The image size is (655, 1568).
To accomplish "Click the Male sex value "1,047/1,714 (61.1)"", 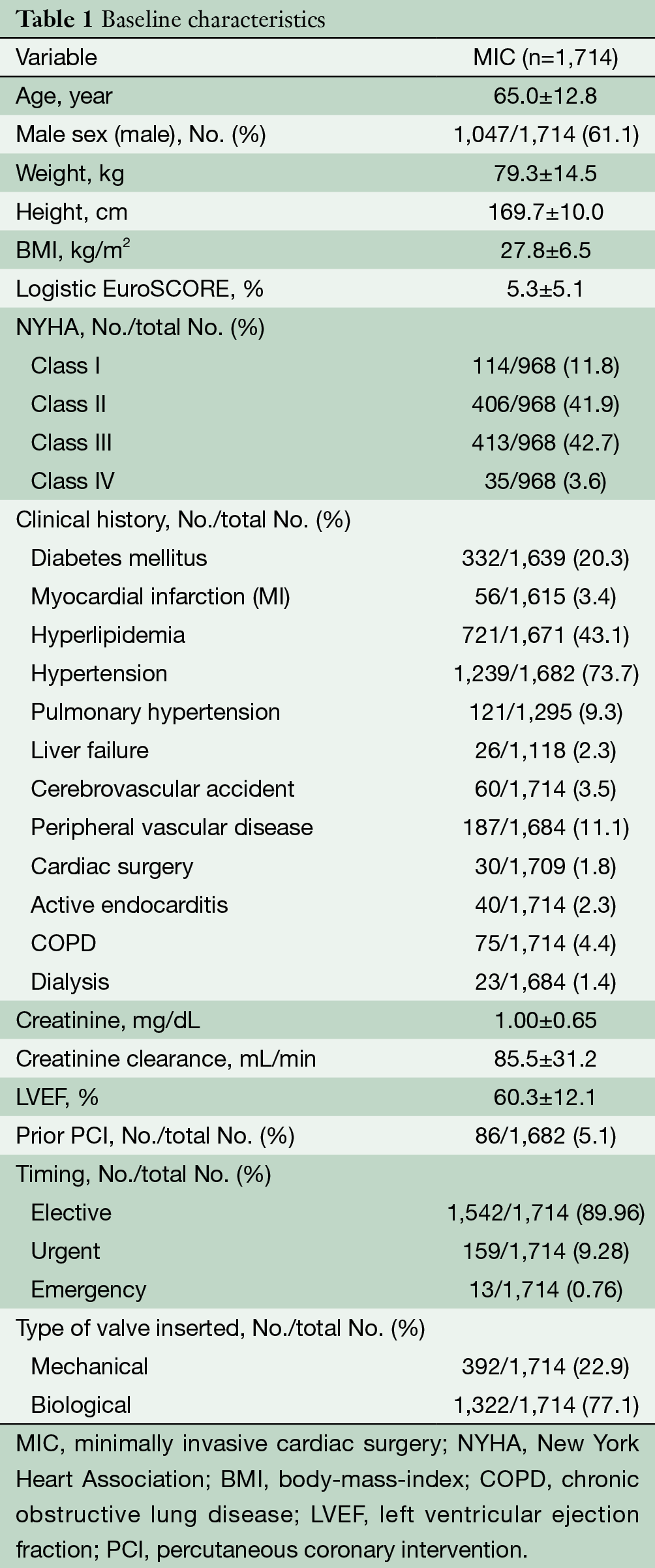I will click(545, 134).
